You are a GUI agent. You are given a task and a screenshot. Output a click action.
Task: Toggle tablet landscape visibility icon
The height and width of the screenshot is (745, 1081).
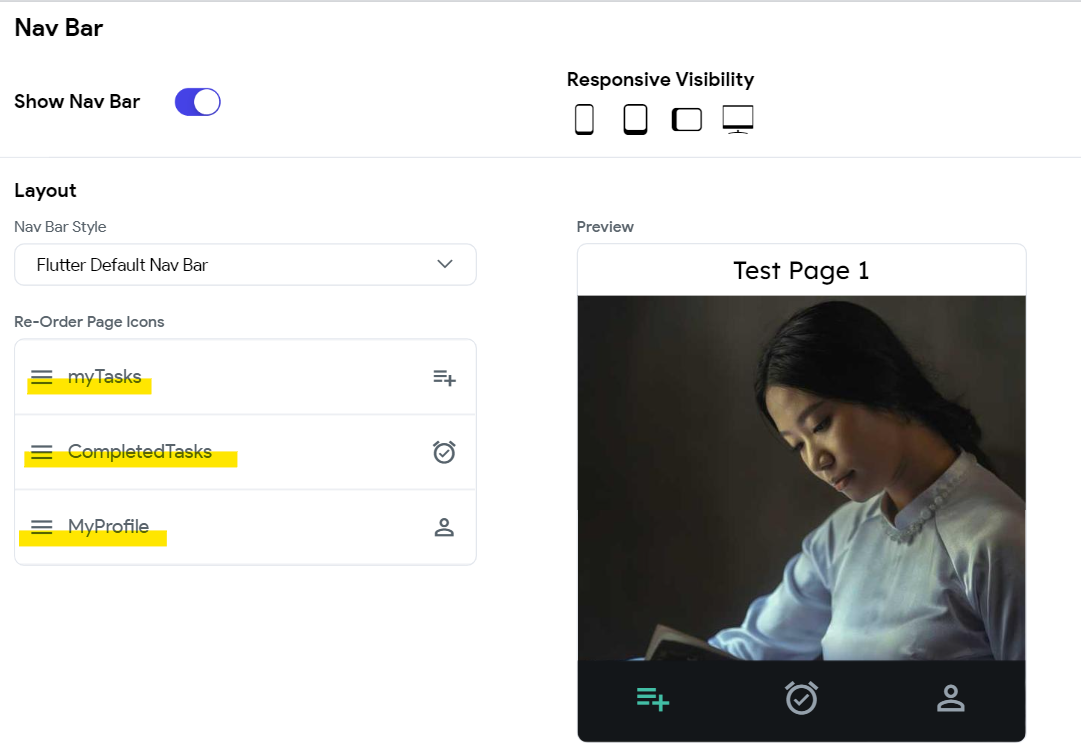click(x=687, y=119)
